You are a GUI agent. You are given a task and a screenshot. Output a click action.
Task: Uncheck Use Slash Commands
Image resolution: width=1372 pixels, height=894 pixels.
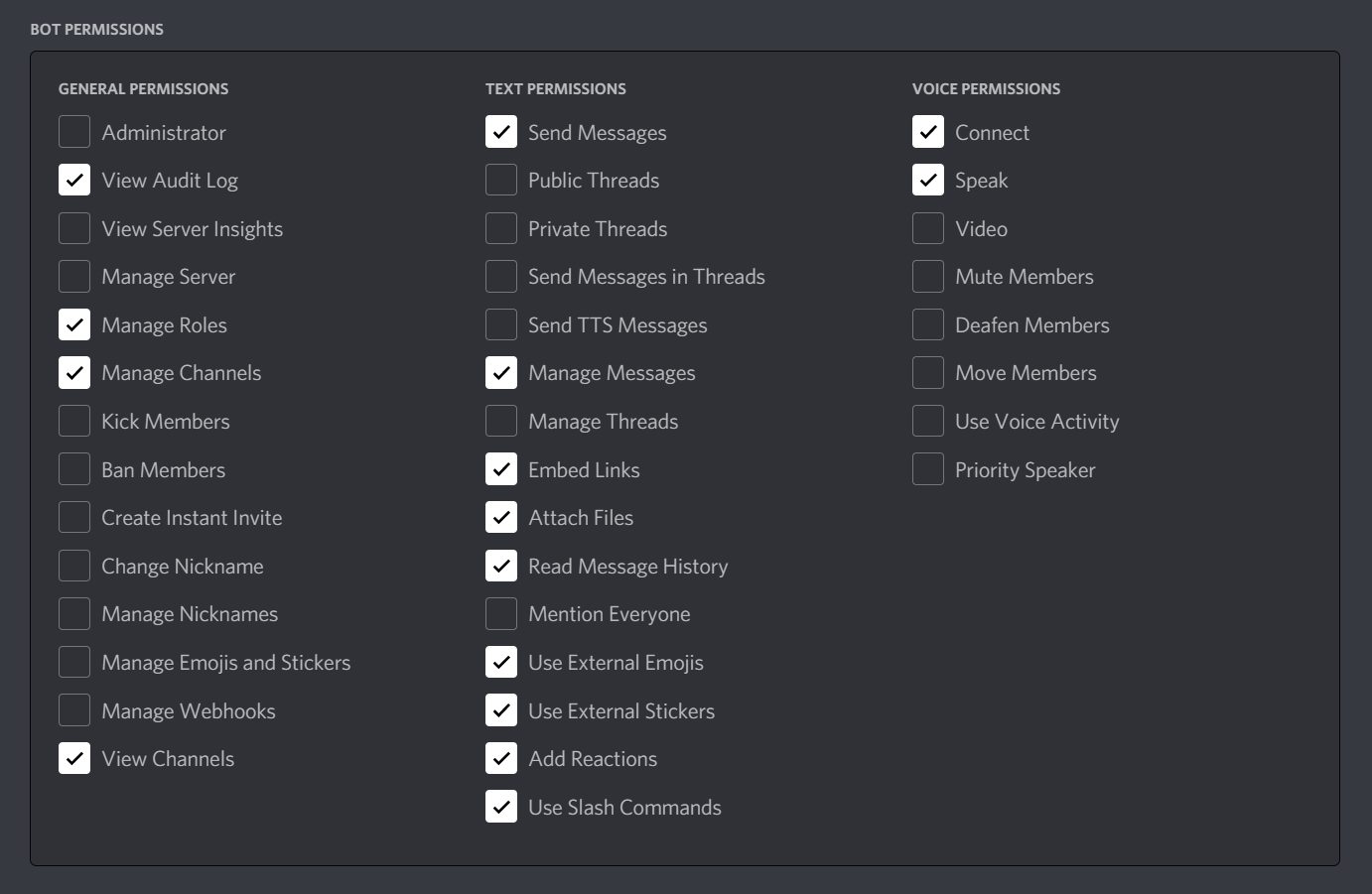coord(501,807)
